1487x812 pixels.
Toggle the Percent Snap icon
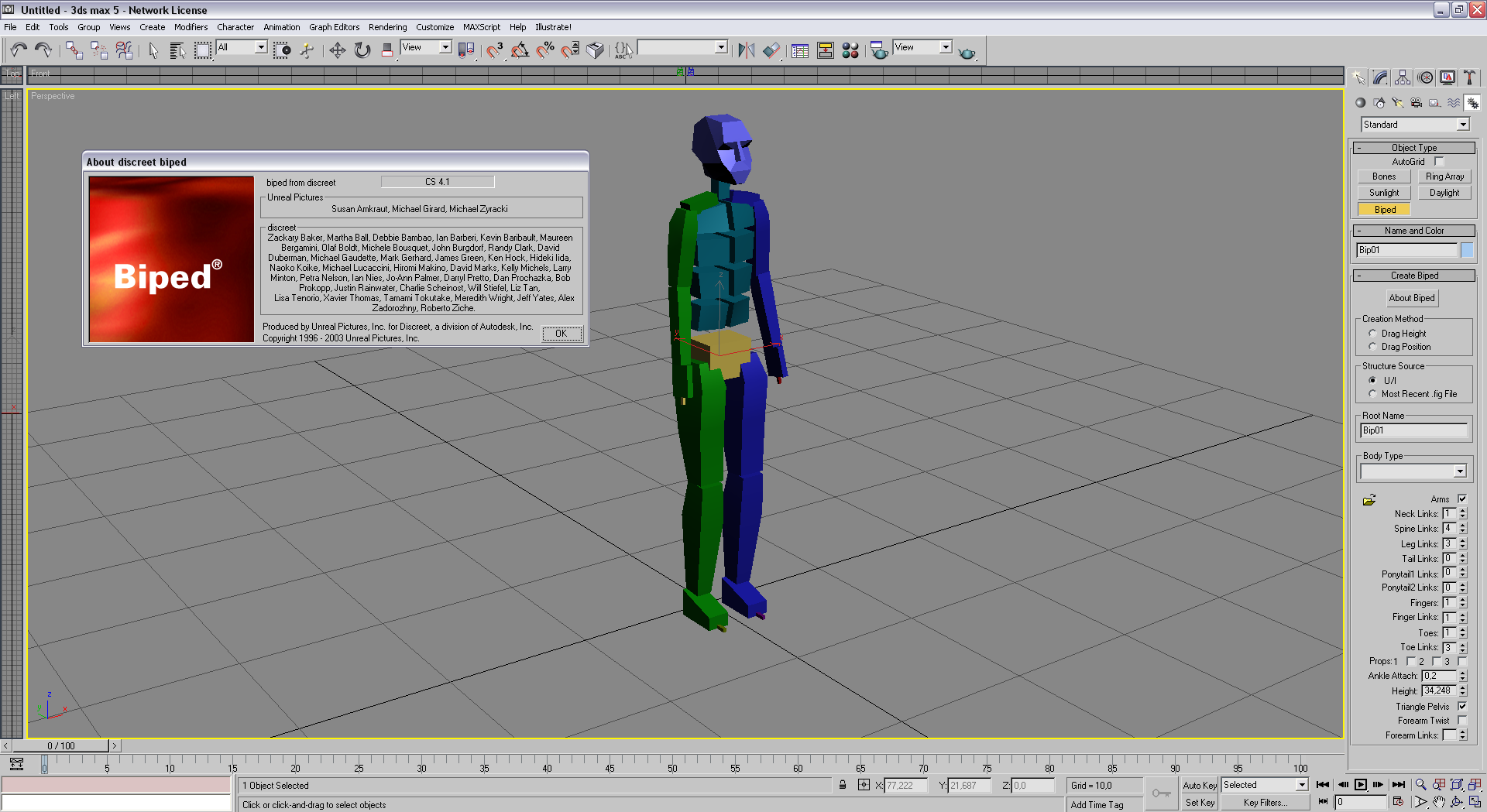tap(545, 50)
